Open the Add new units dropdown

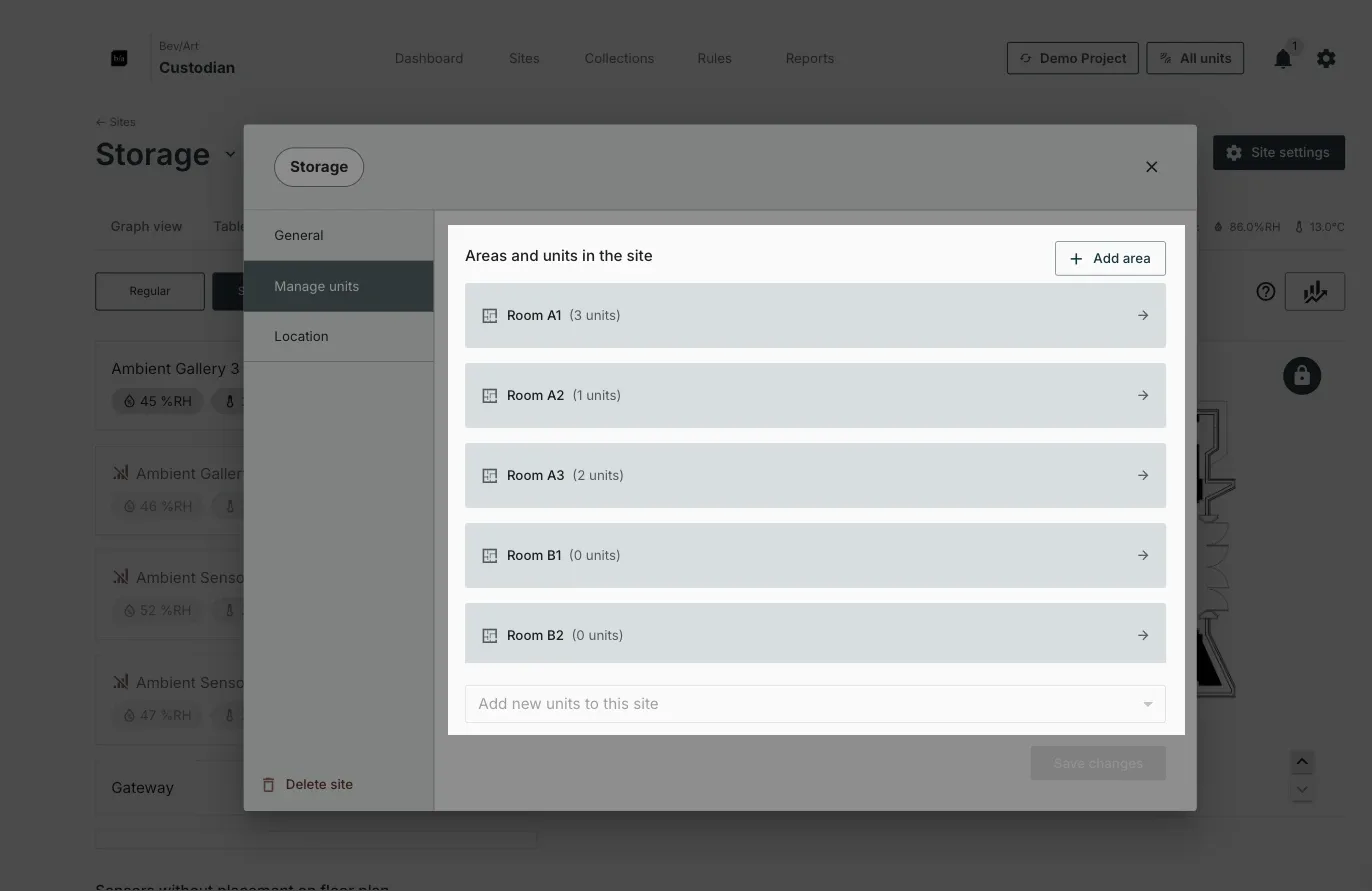click(x=815, y=704)
